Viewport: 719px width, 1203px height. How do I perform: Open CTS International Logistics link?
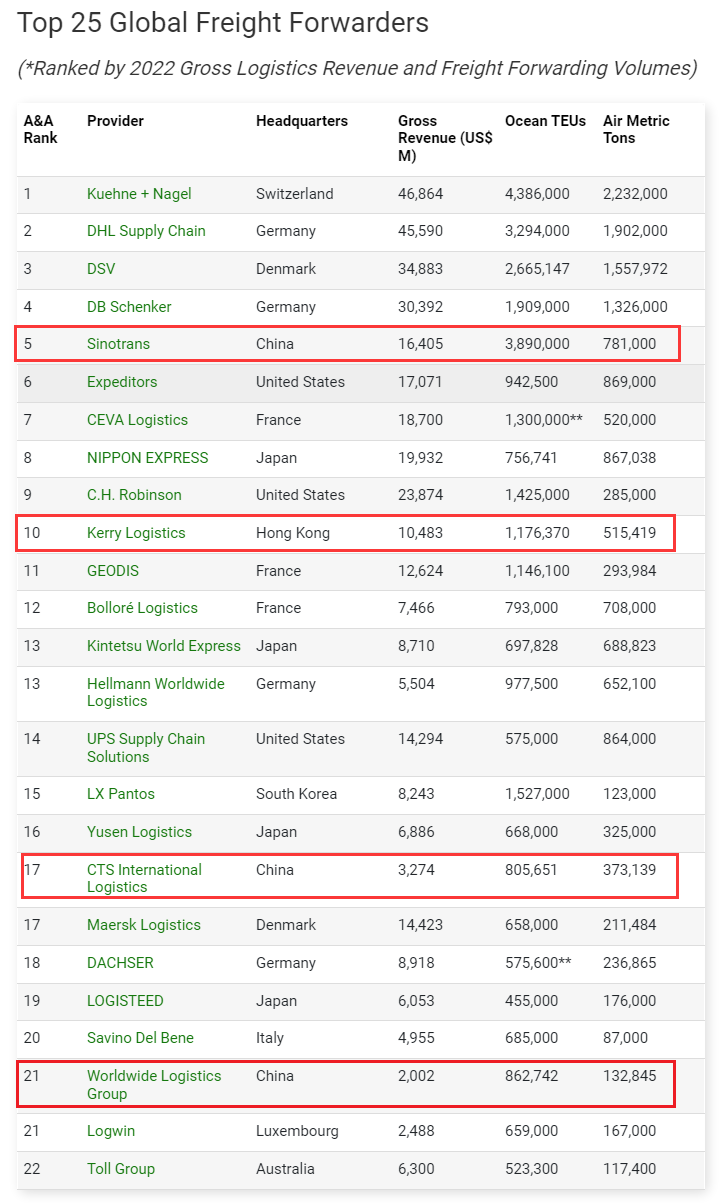coord(144,878)
